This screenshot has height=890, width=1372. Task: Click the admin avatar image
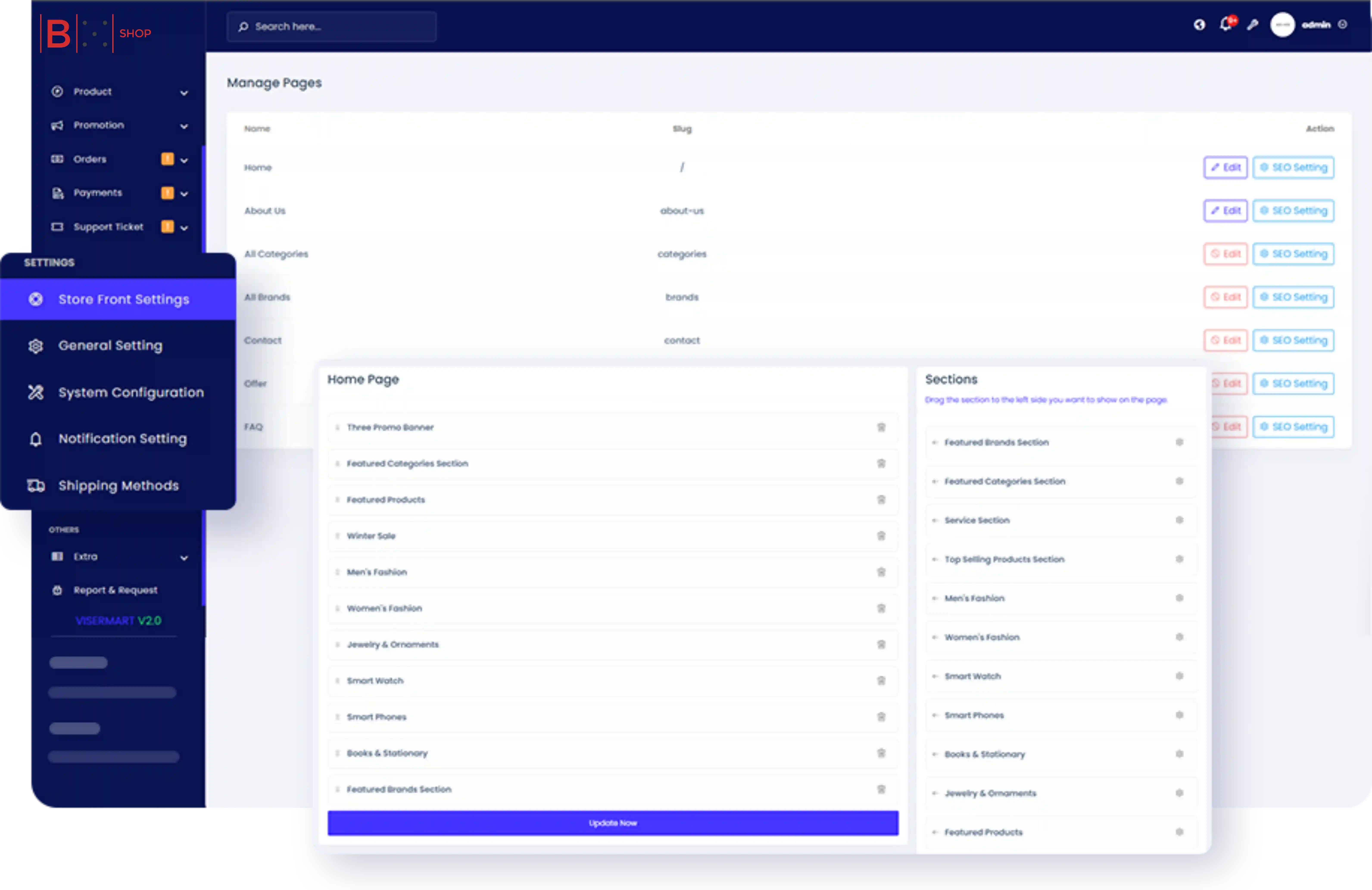[1282, 25]
